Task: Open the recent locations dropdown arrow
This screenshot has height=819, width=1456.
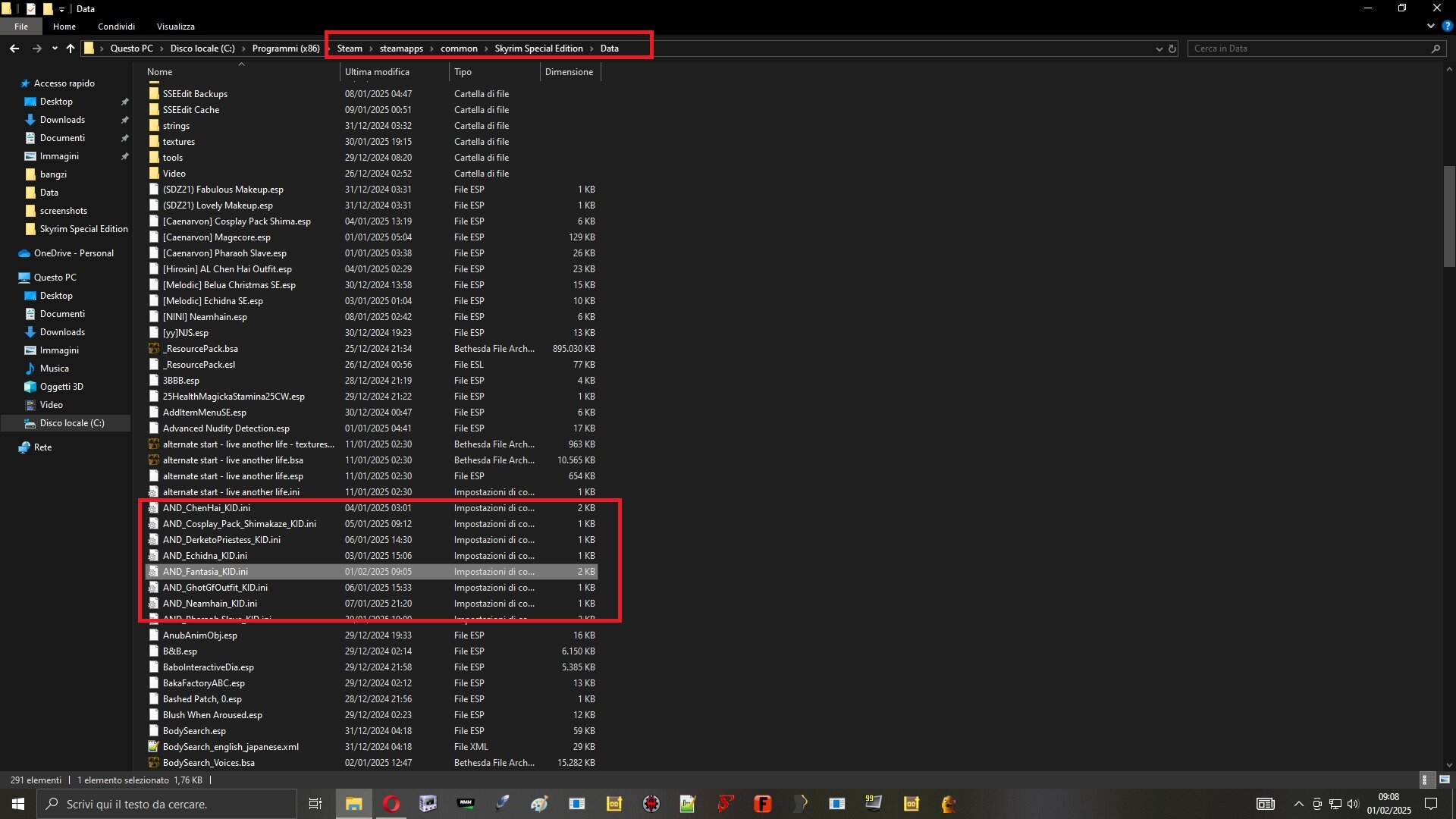Action: 55,49
